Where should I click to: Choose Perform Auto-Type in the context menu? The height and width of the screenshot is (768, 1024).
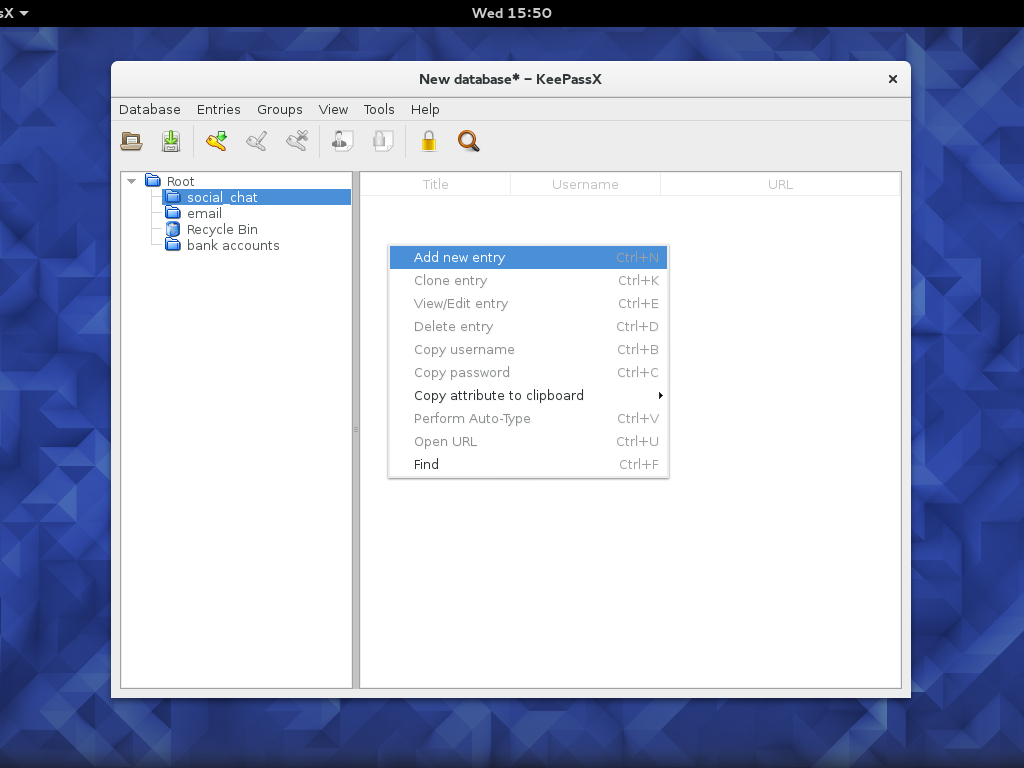tap(528, 418)
